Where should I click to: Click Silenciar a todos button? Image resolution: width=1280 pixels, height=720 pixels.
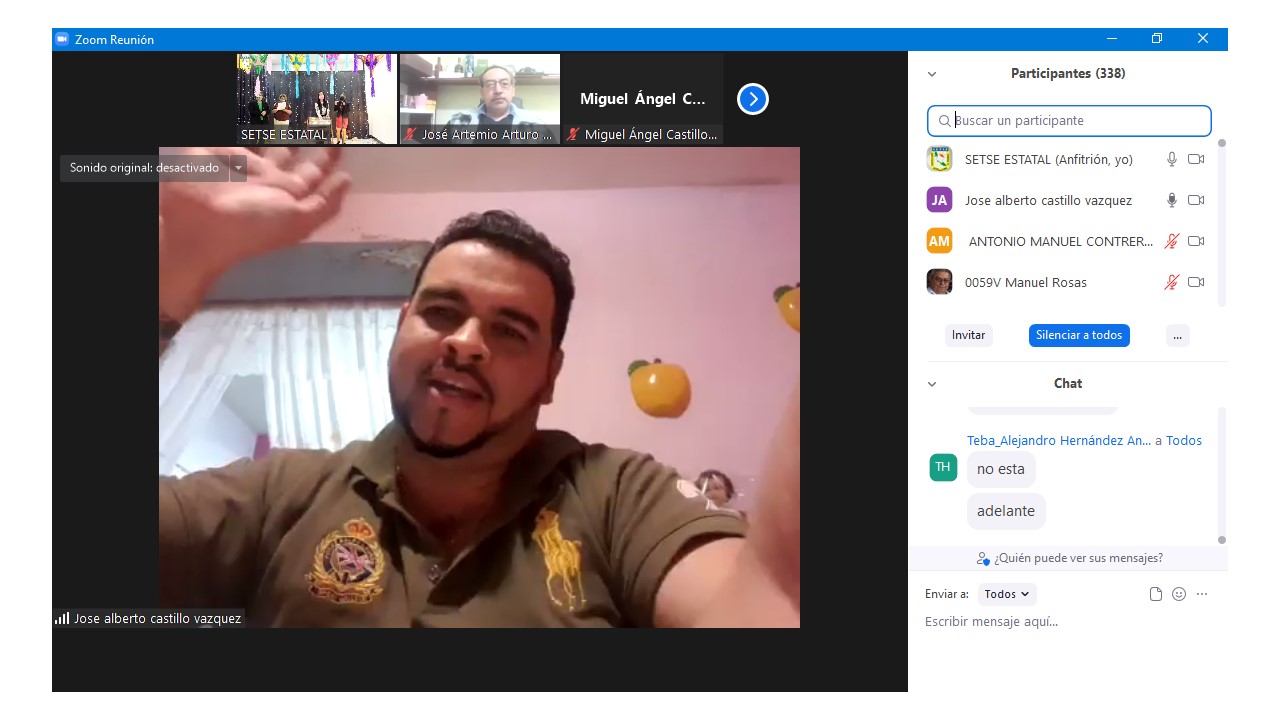click(x=1079, y=335)
